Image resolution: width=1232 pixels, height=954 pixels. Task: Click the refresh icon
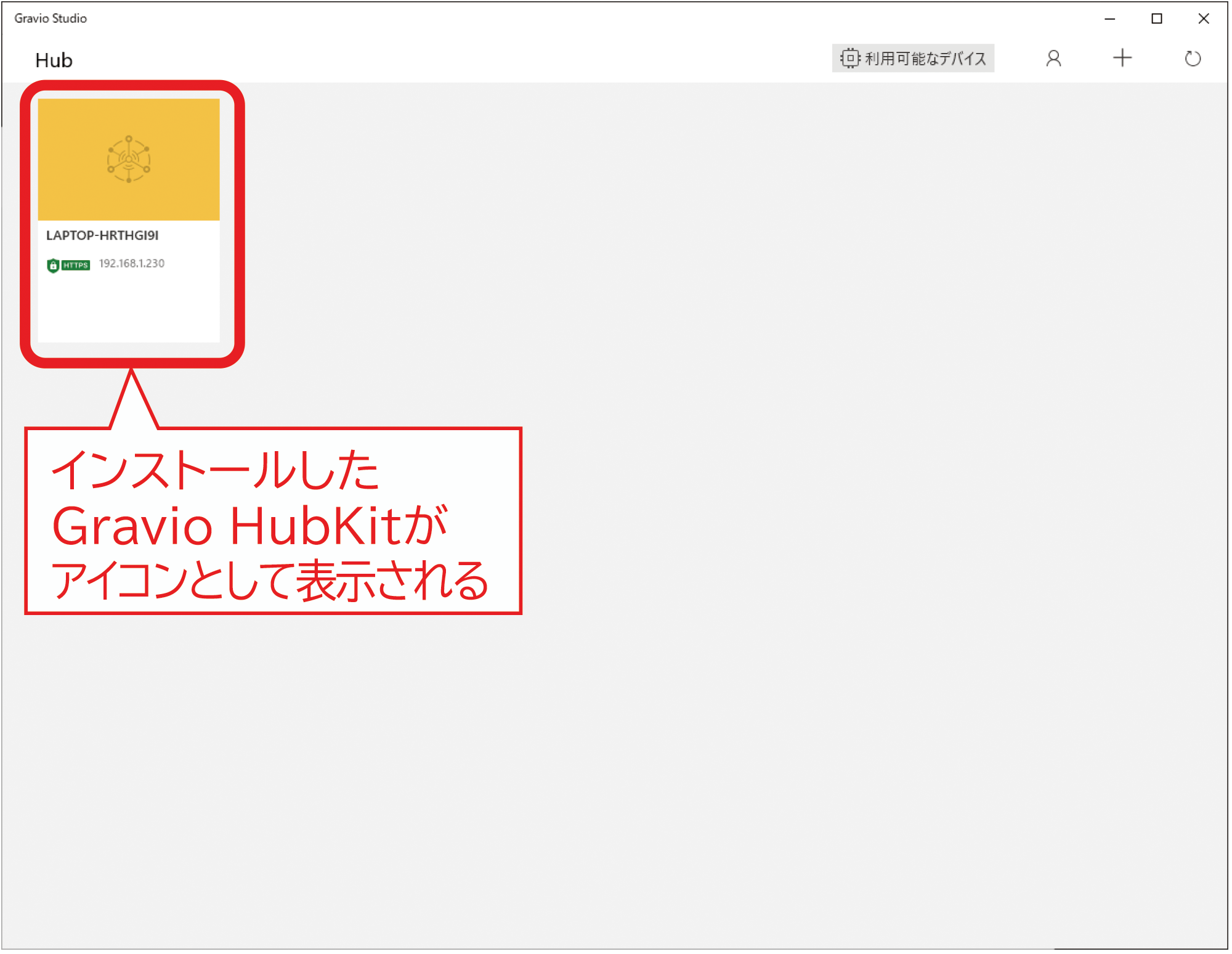click(1193, 59)
